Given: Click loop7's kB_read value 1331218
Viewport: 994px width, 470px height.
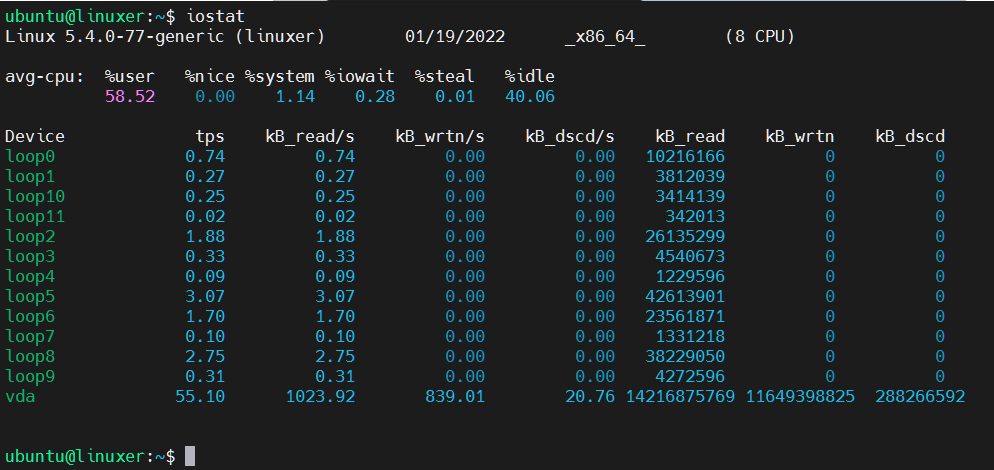Looking at the screenshot, I should tap(690, 336).
